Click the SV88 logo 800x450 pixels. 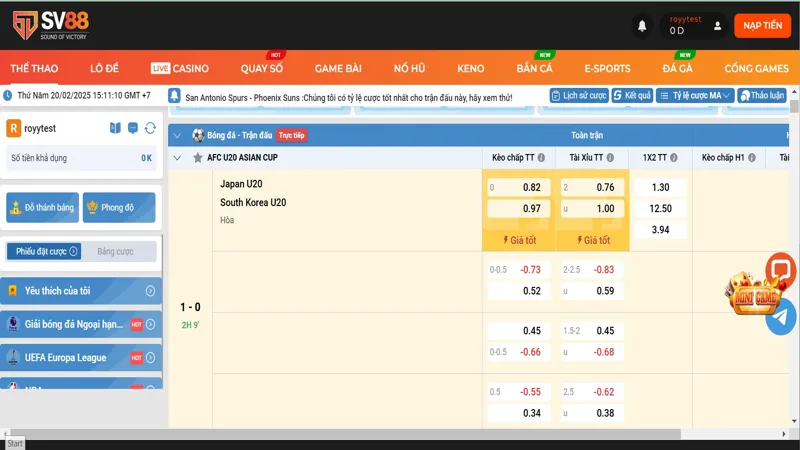51,26
